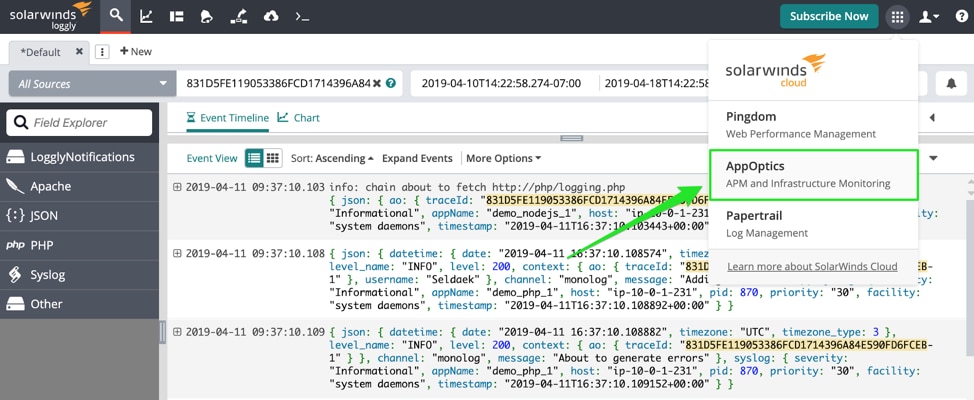
Task: Select AppOptics from the cloud menu
Action: tap(812, 174)
